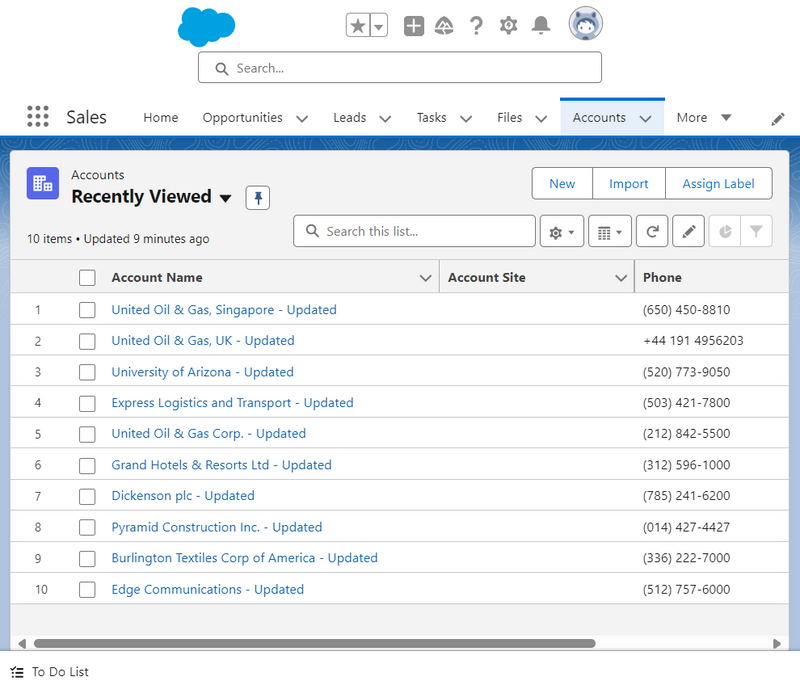Open Leads tab
The height and width of the screenshot is (680, 800).
click(349, 118)
